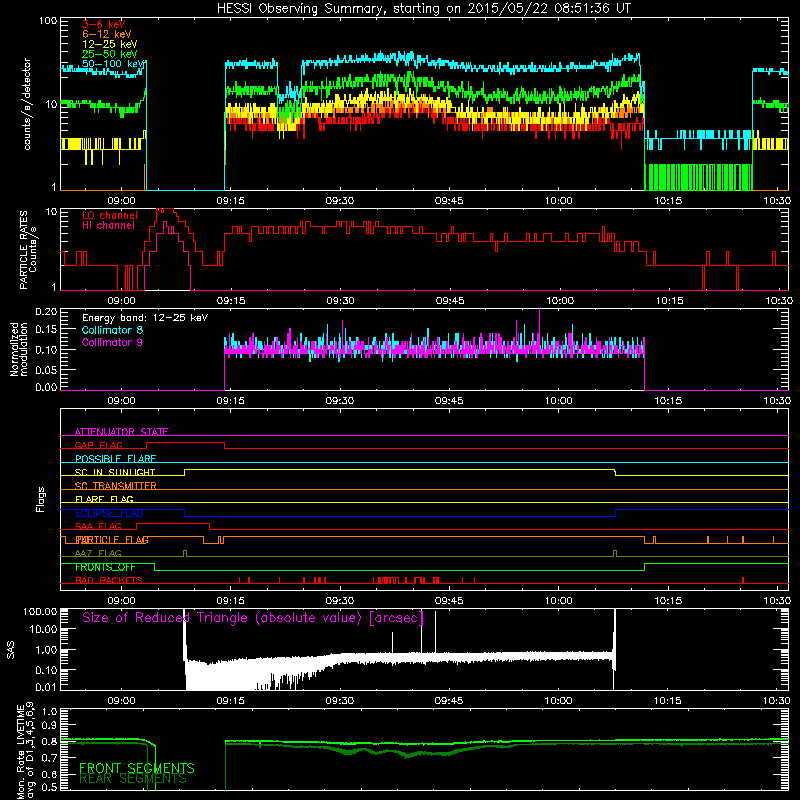The image size is (800, 800).
Task: Click the 10:30 tick under the Flags panel
Action: pyautogui.click(x=777, y=601)
